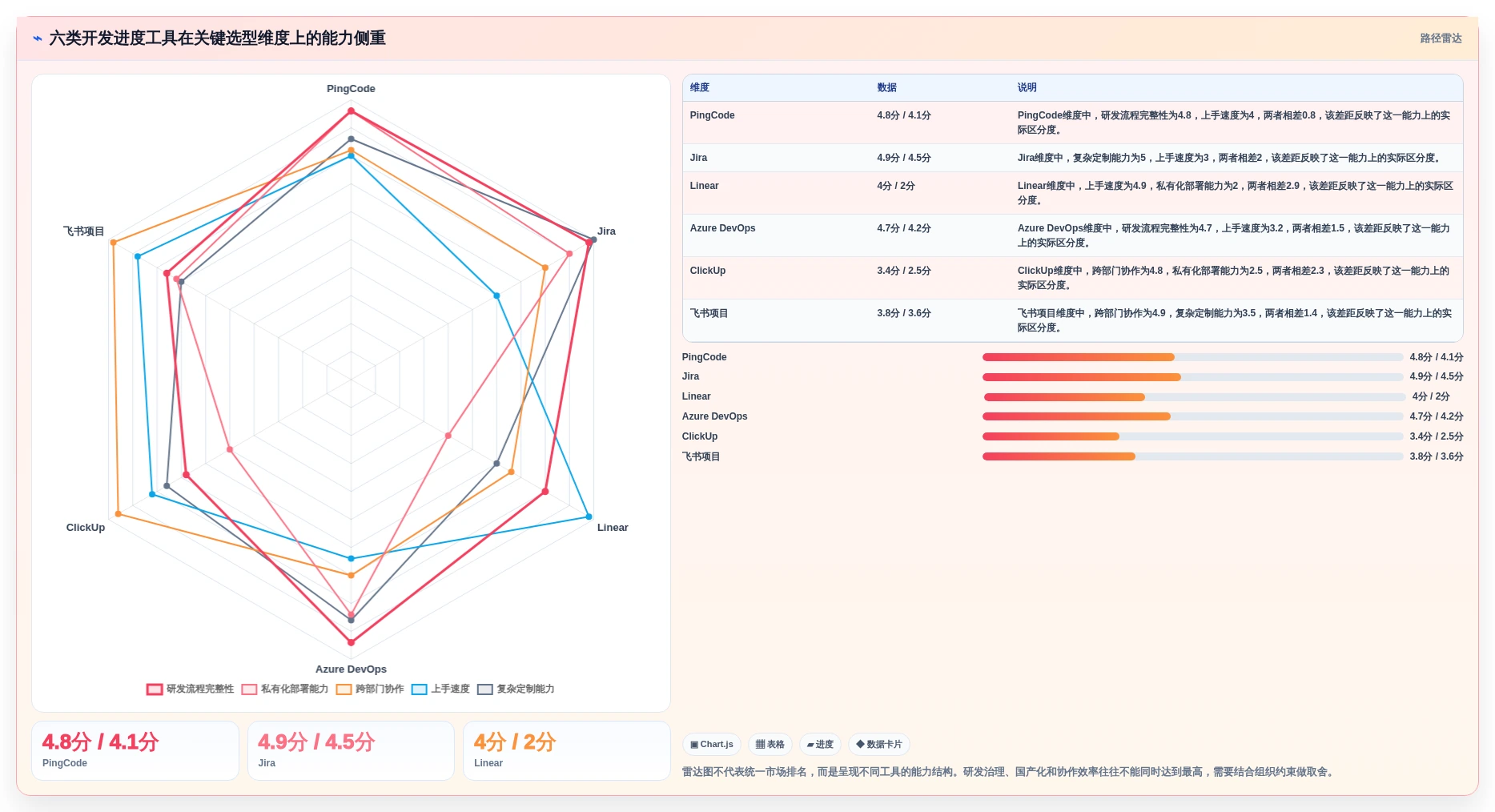This screenshot has width=1495, height=812.
Task: Click the ClickUp progress bar
Action: 1192,436
